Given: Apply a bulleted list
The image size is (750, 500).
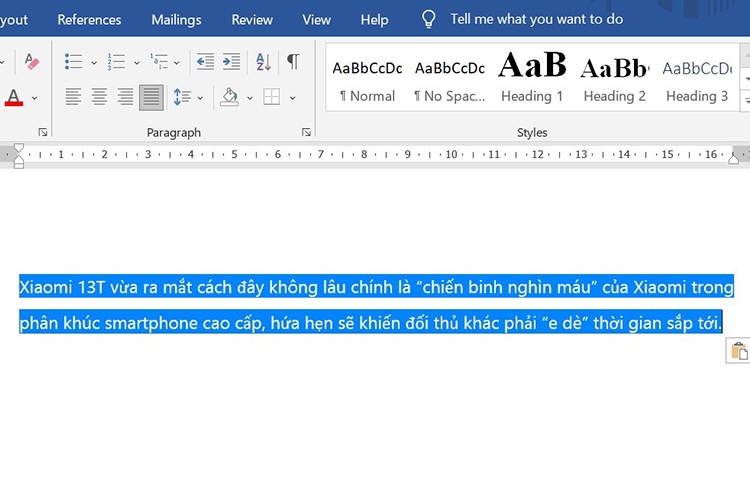Looking at the screenshot, I should 74,62.
